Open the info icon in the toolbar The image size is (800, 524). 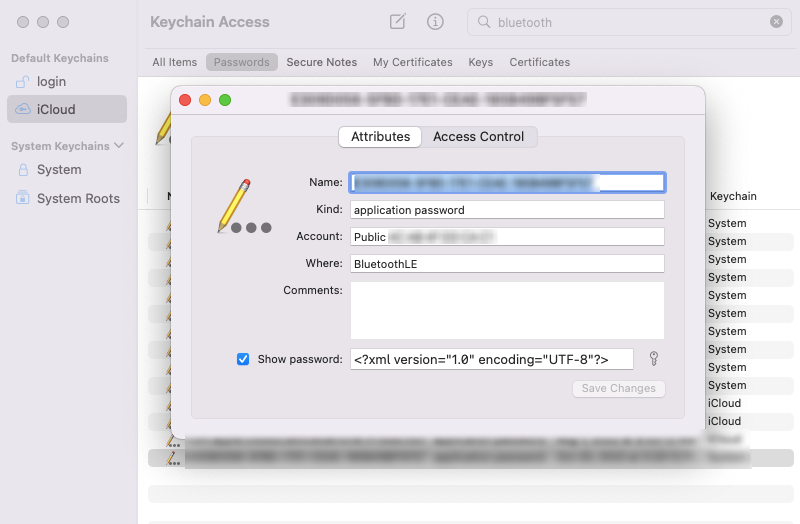[x=435, y=21]
